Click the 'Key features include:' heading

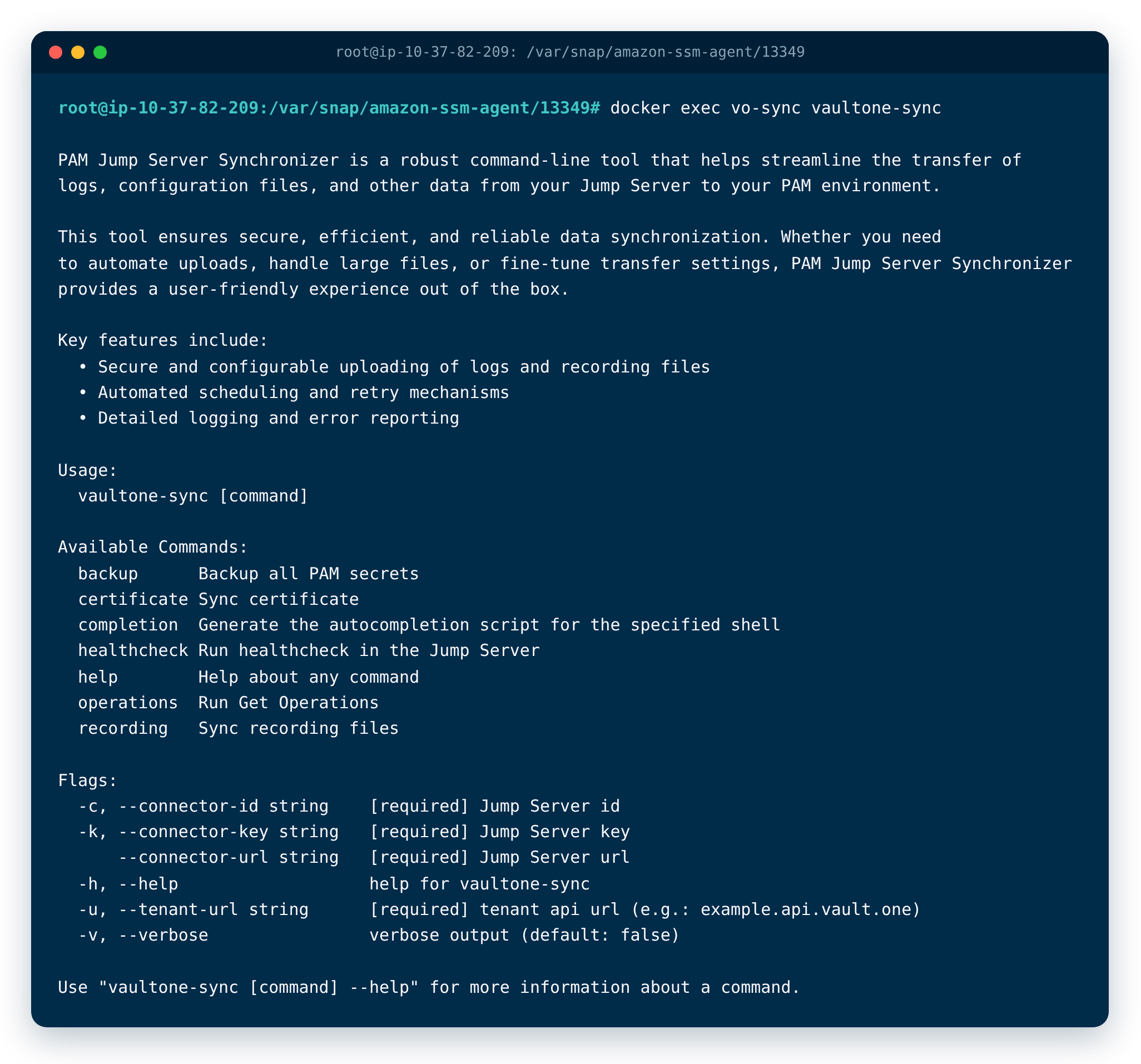163,340
